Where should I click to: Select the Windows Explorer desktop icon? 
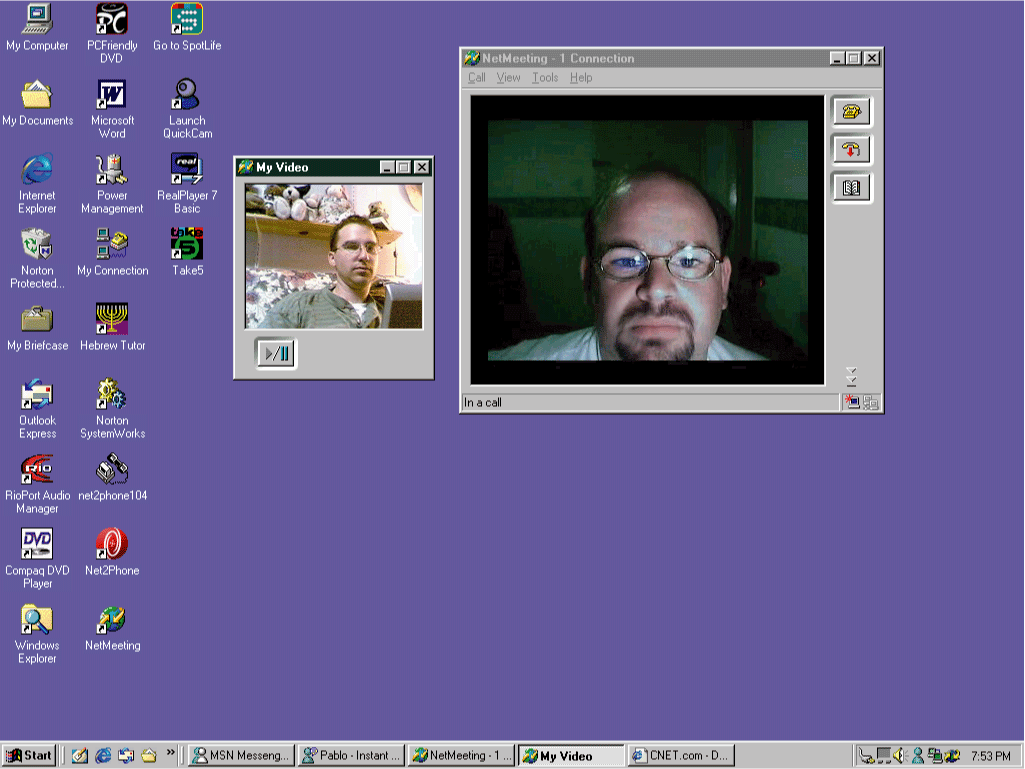pyautogui.click(x=37, y=634)
